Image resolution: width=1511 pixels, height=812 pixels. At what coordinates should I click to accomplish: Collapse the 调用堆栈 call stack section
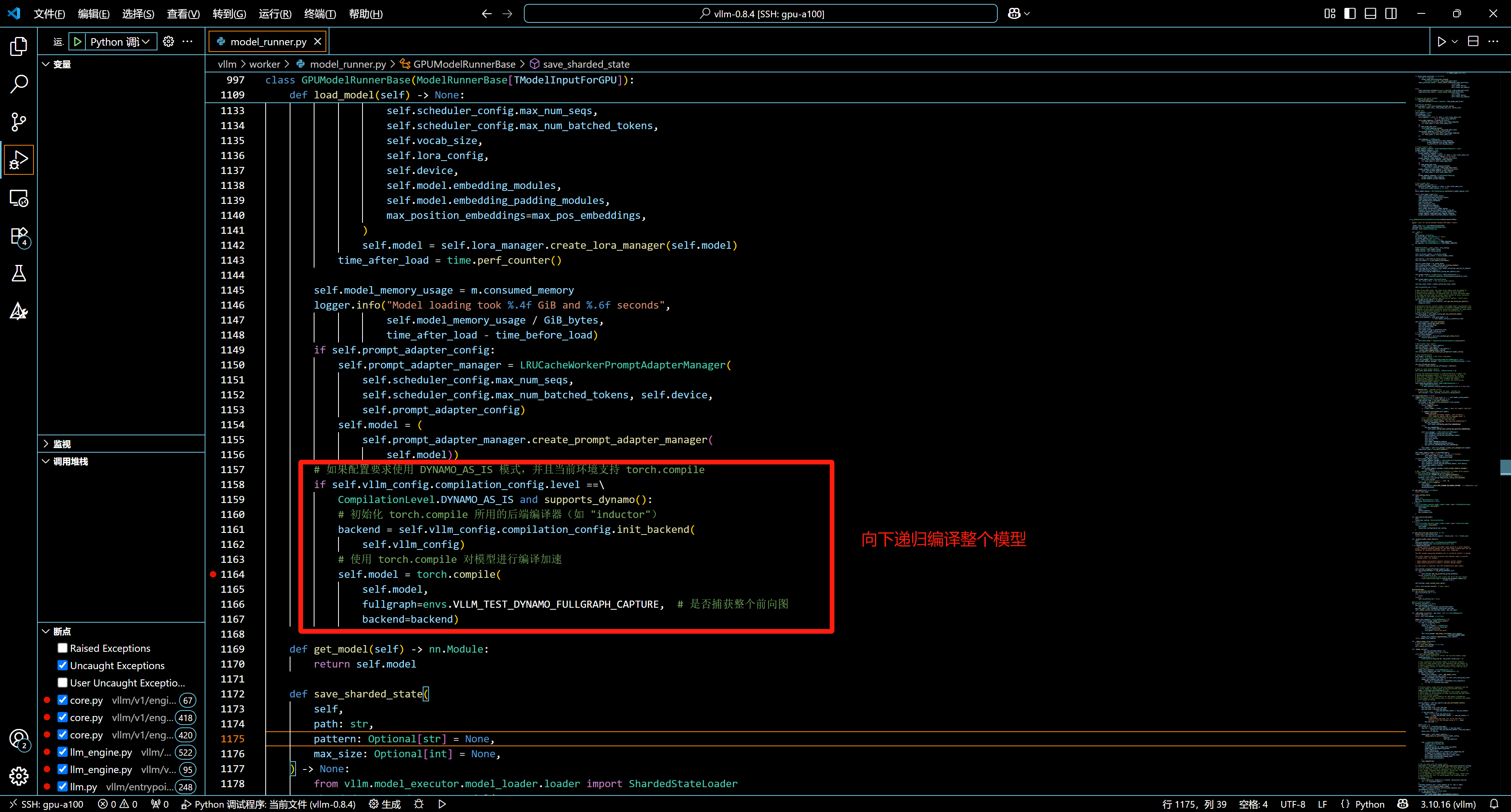coord(121,461)
